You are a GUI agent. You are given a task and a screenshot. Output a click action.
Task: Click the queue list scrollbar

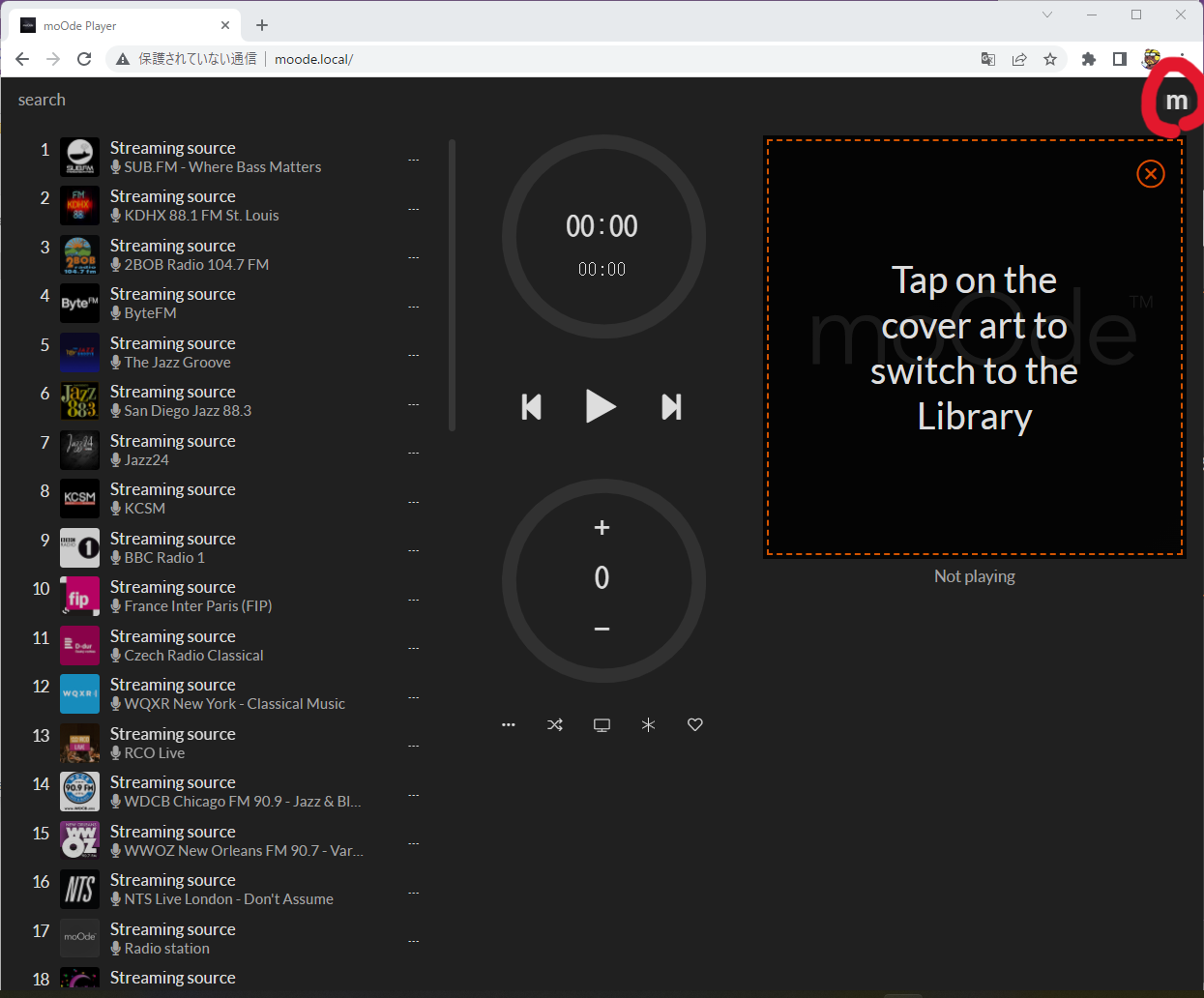coord(452,285)
